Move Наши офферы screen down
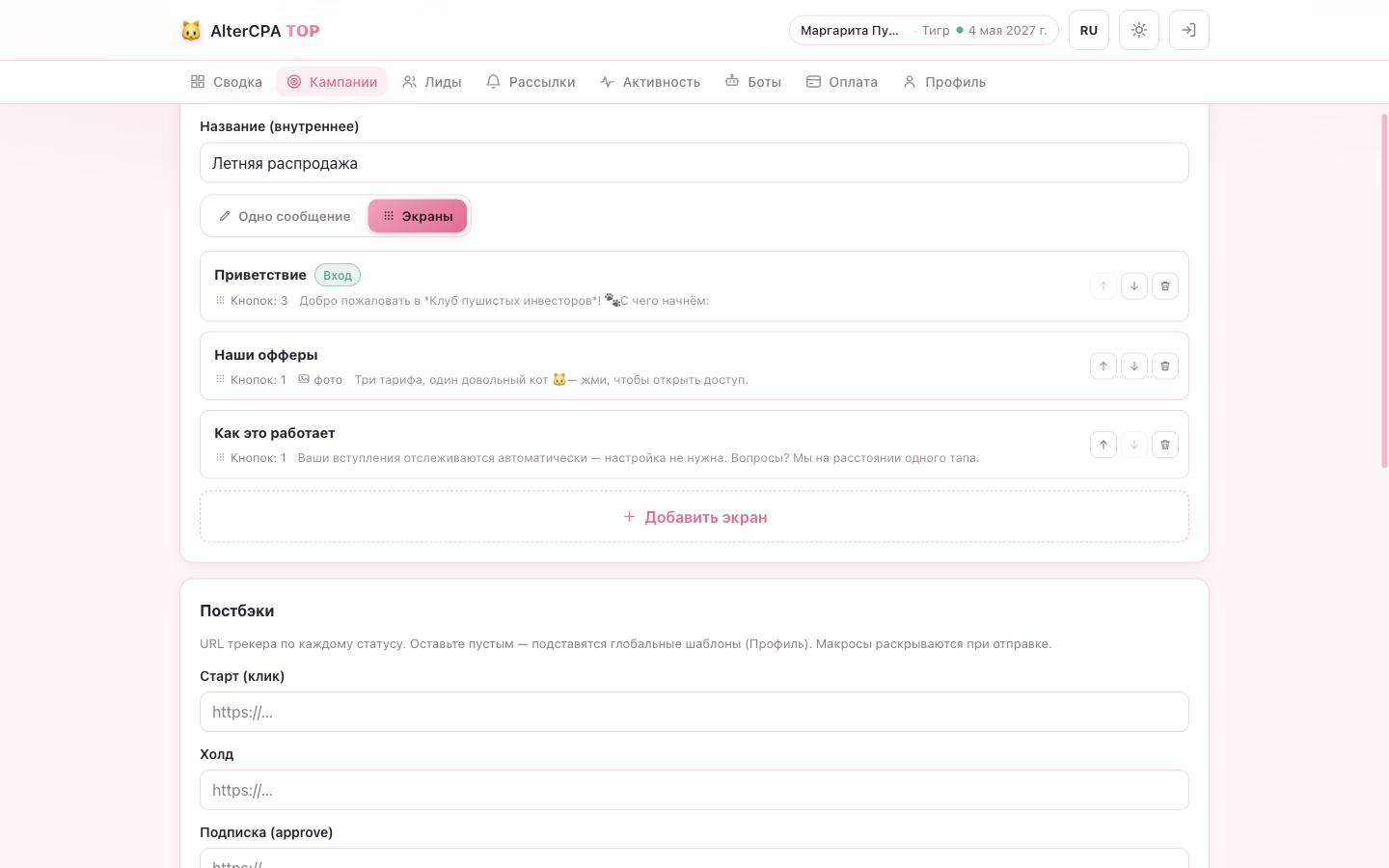Image resolution: width=1389 pixels, height=868 pixels. click(1134, 366)
